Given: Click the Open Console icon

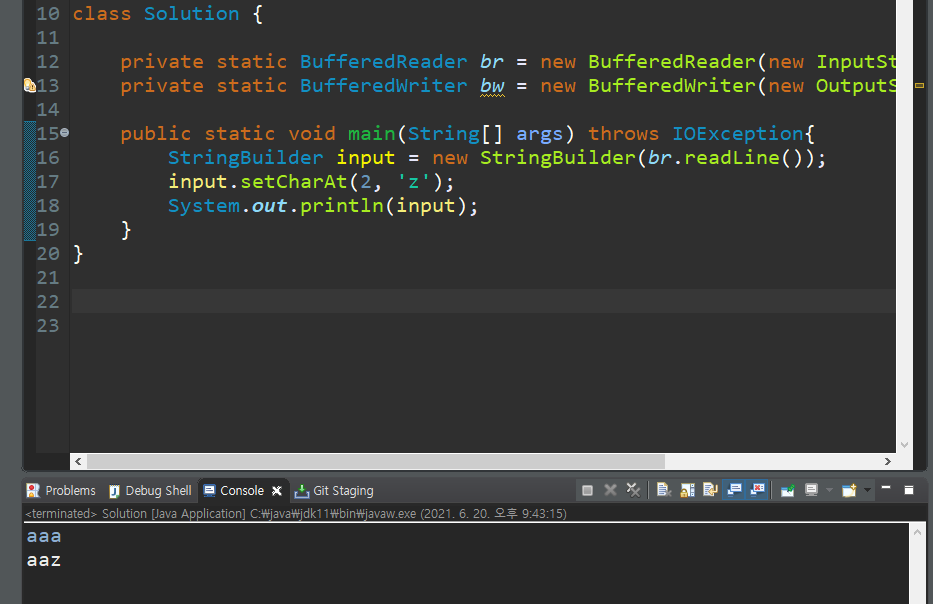Looking at the screenshot, I should [x=849, y=490].
